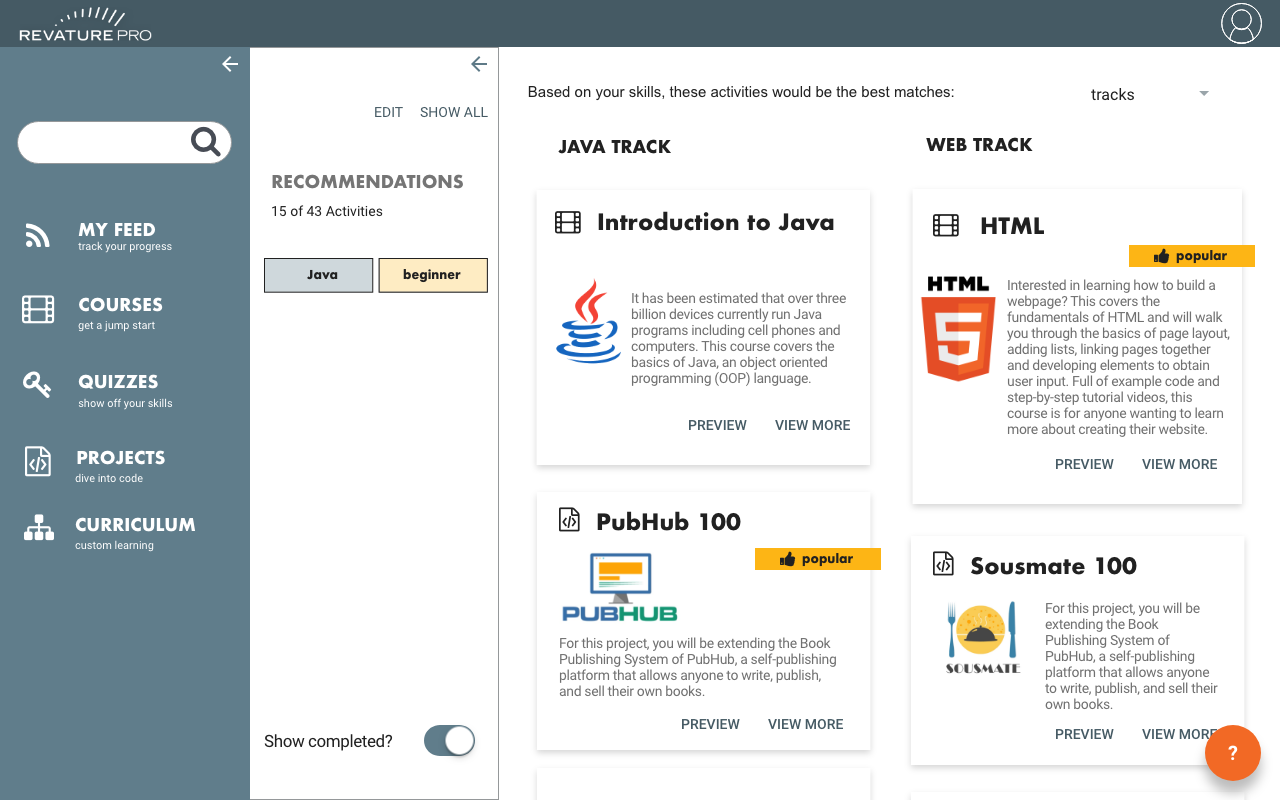The width and height of the screenshot is (1280, 800).
Task: View more on Sousmate 100
Action: [x=1180, y=734]
